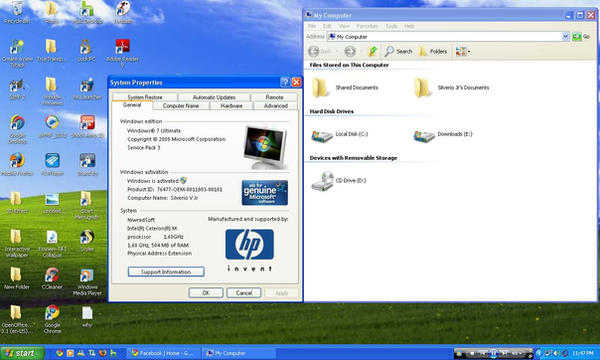Switch to Facebook Chrome taskbar button

coord(164,353)
